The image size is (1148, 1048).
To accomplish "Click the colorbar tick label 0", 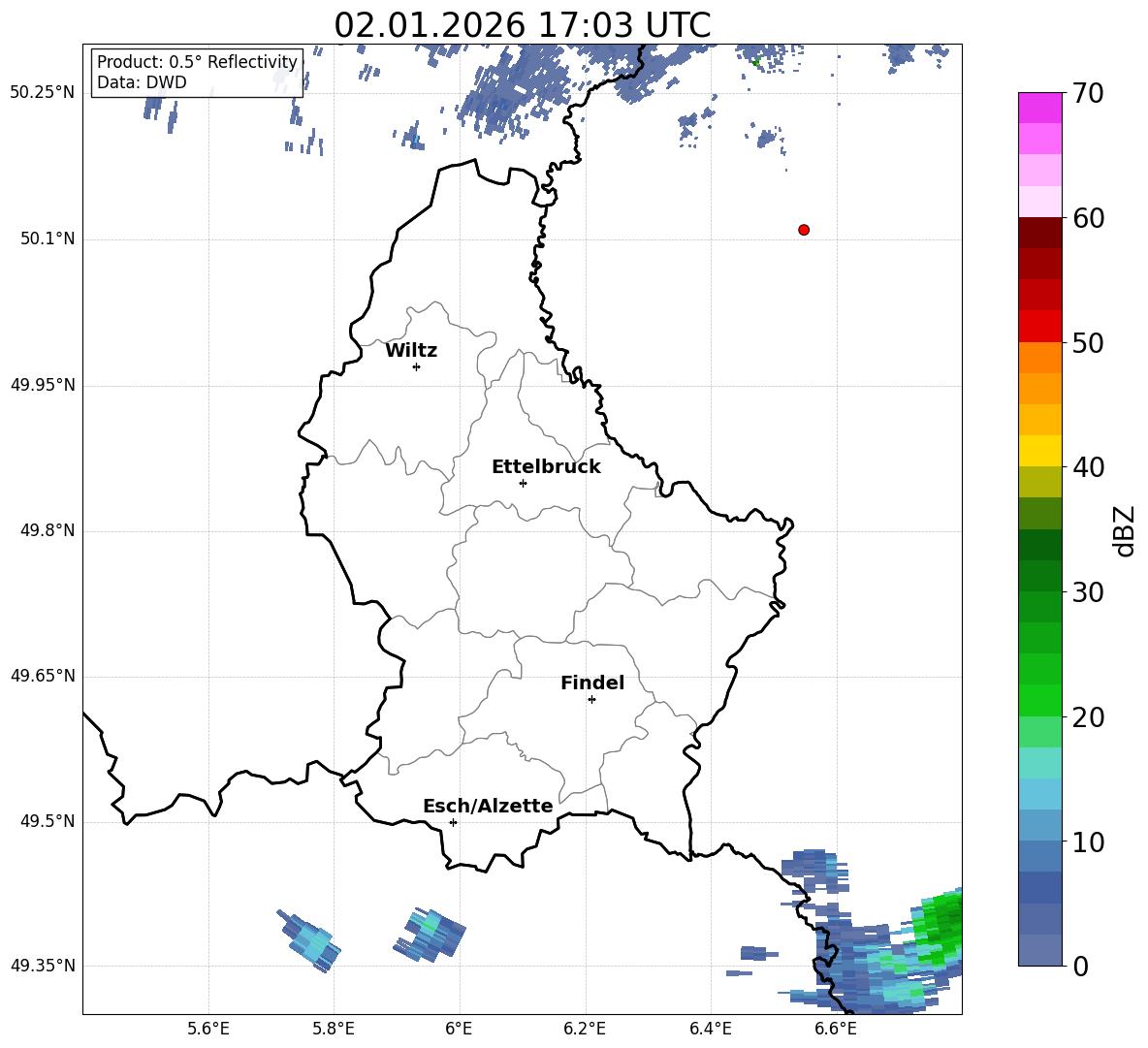I will click(1081, 967).
